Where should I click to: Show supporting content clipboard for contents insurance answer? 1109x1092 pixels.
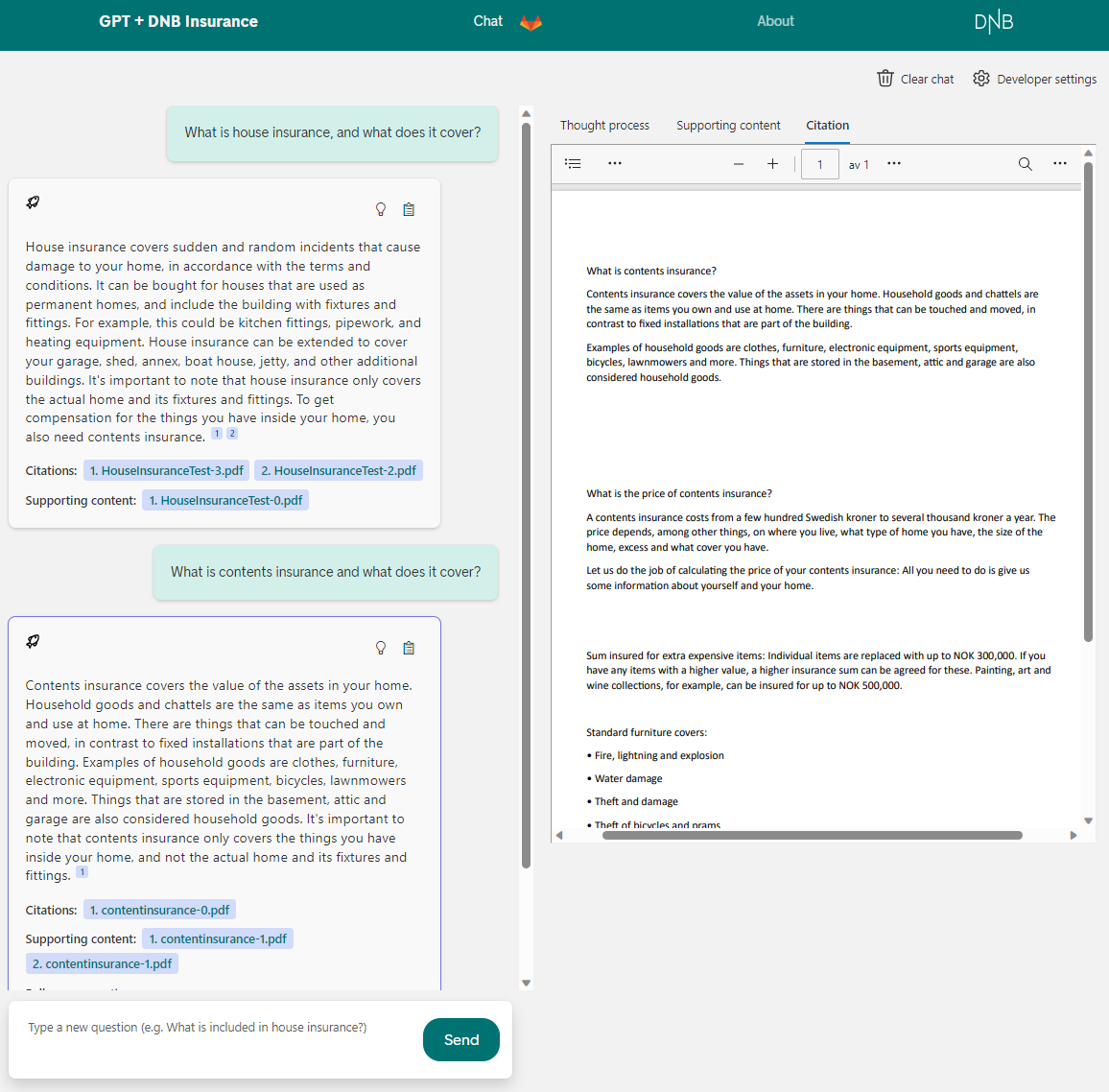(x=409, y=648)
